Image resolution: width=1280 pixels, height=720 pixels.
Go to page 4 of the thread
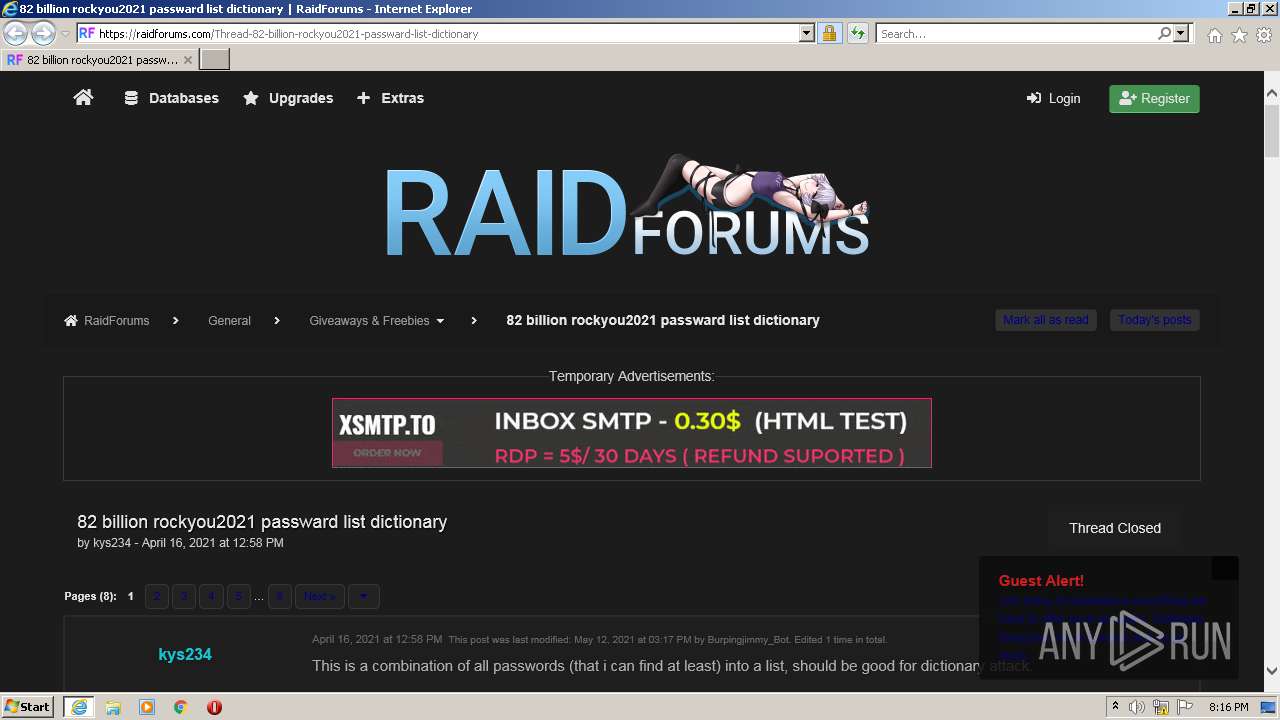211,597
